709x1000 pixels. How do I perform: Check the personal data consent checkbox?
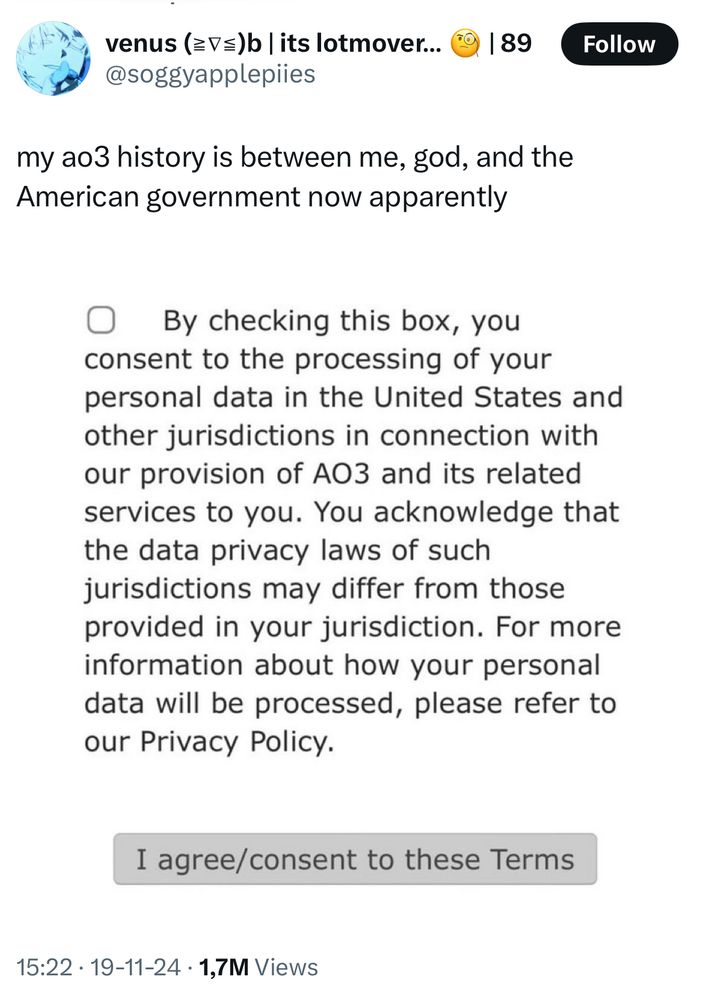click(100, 321)
